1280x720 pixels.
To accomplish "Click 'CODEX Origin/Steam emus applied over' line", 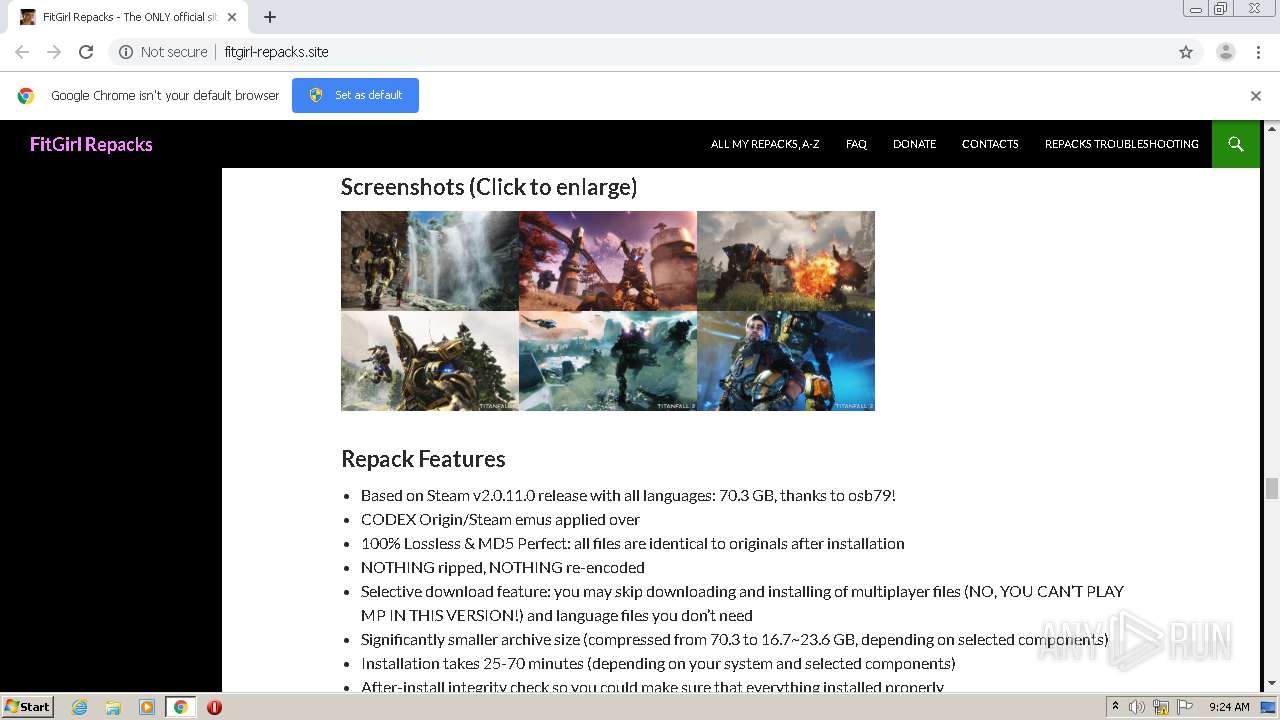I will pos(500,519).
